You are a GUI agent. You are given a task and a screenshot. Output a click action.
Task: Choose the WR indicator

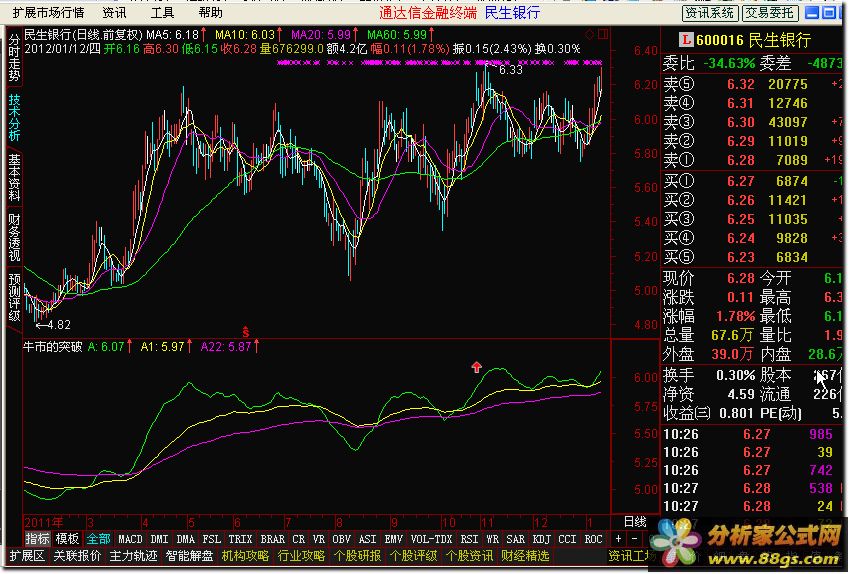click(493, 539)
